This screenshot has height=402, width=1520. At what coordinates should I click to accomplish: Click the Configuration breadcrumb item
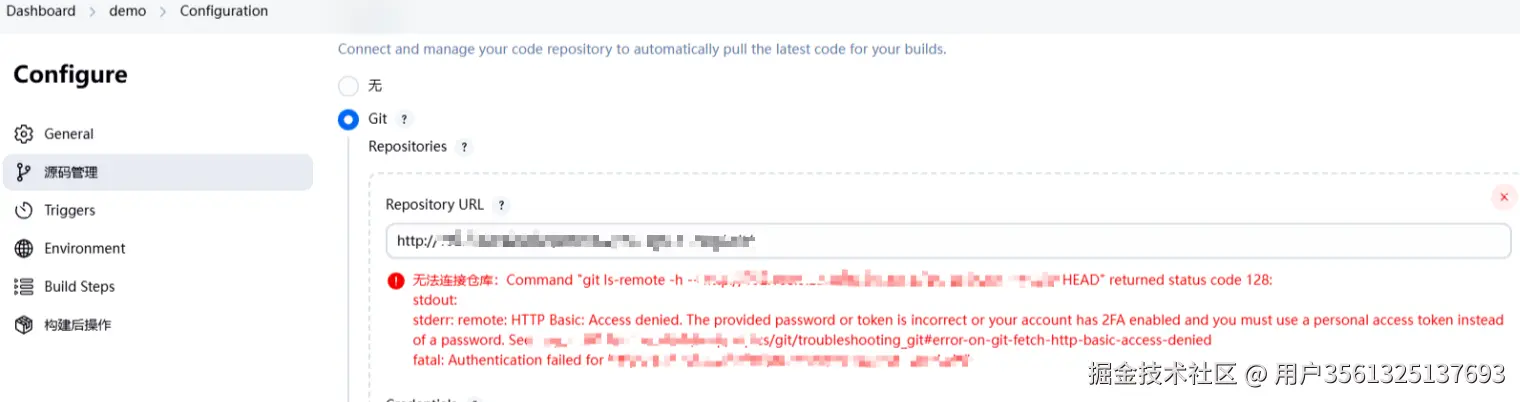tap(224, 11)
